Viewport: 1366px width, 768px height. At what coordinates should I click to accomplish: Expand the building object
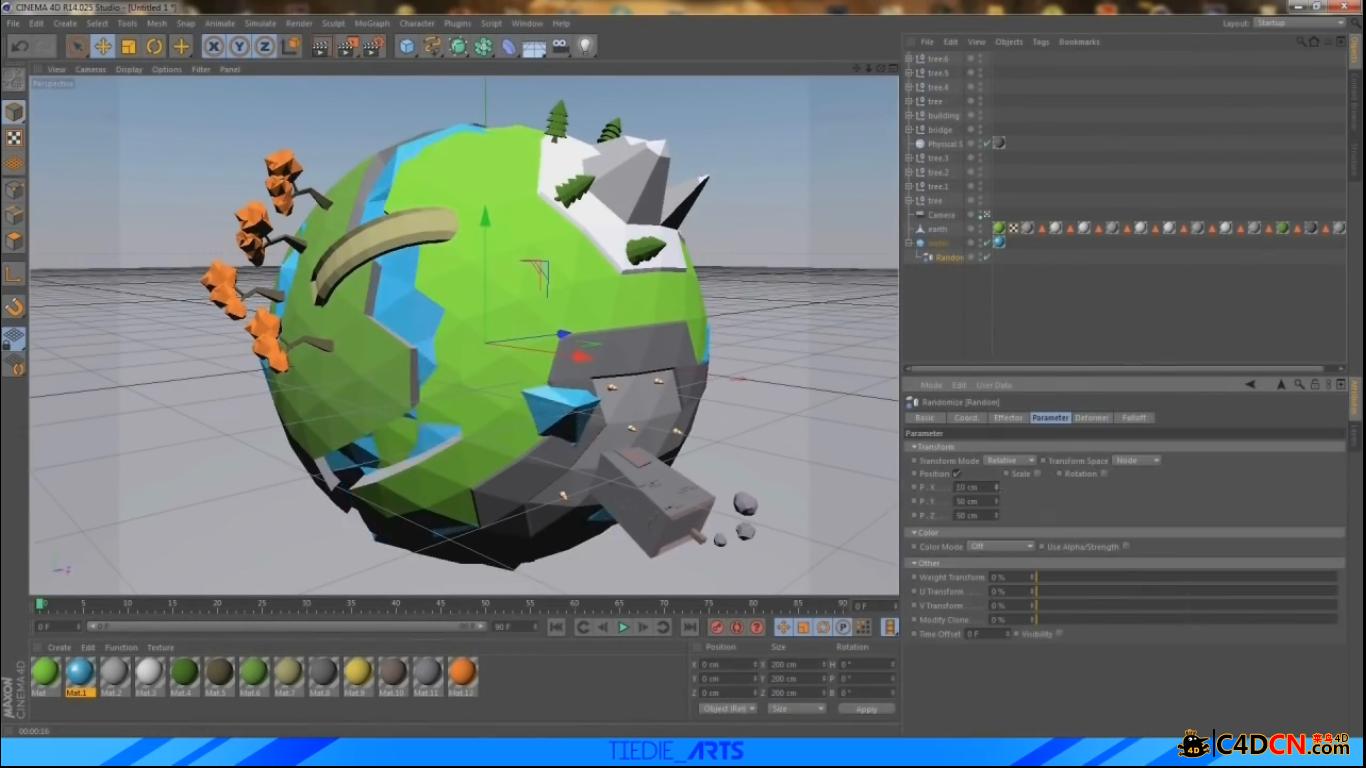click(909, 115)
